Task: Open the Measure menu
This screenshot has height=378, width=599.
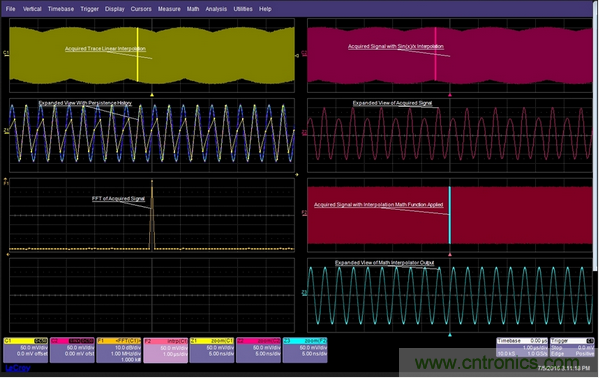Action: (x=169, y=9)
